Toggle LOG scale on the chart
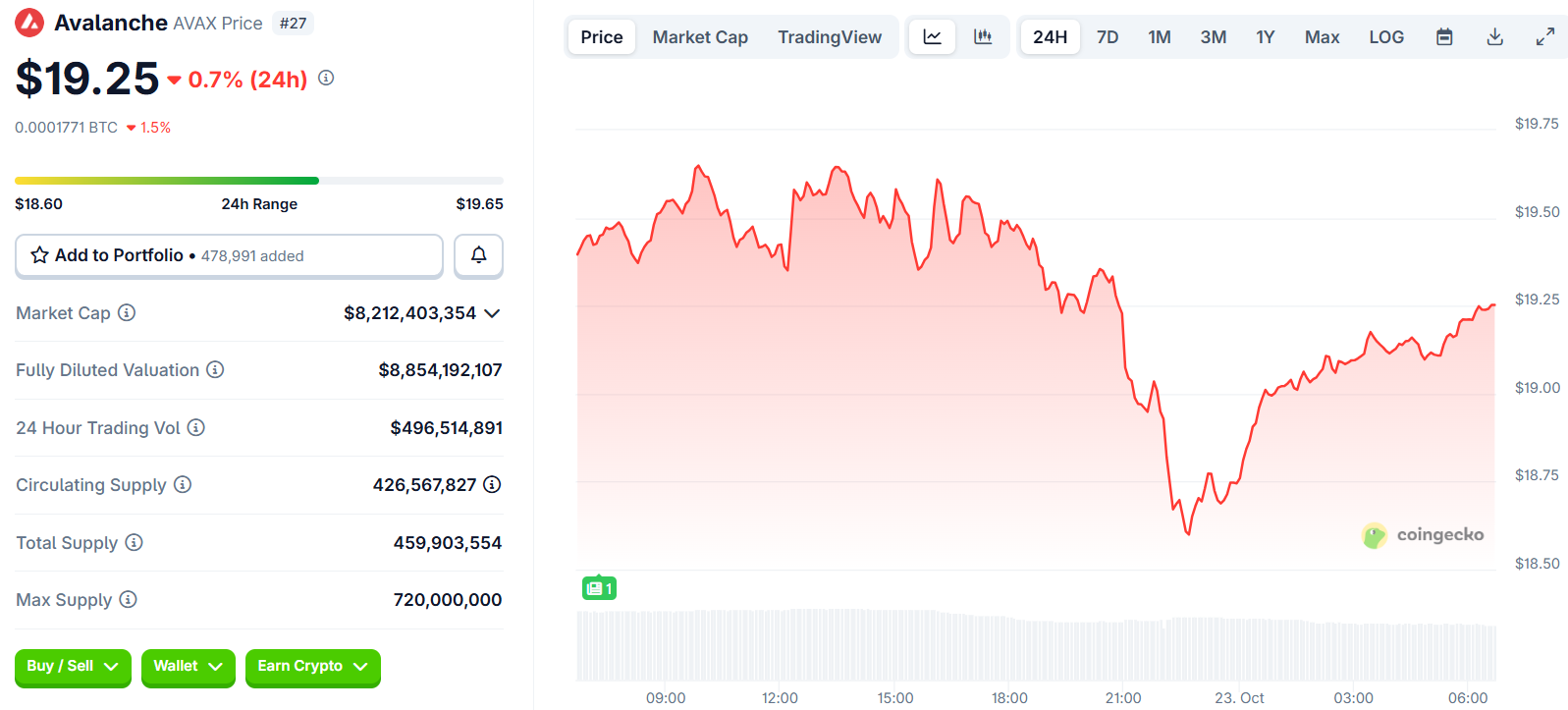This screenshot has height=710, width=1568. 1385,37
